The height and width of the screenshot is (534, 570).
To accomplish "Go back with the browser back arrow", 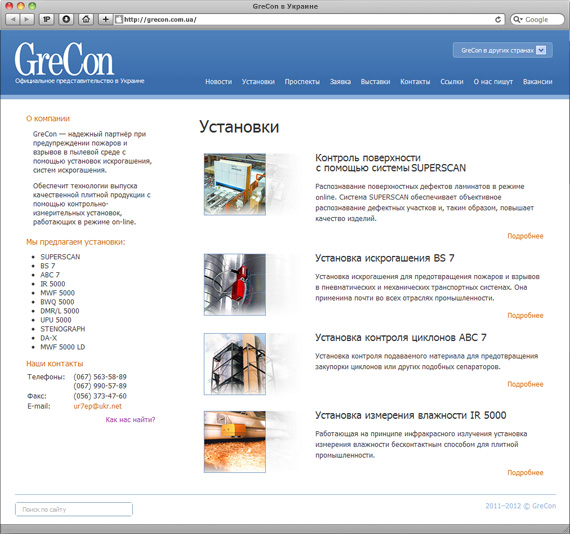I will pos(13,19).
